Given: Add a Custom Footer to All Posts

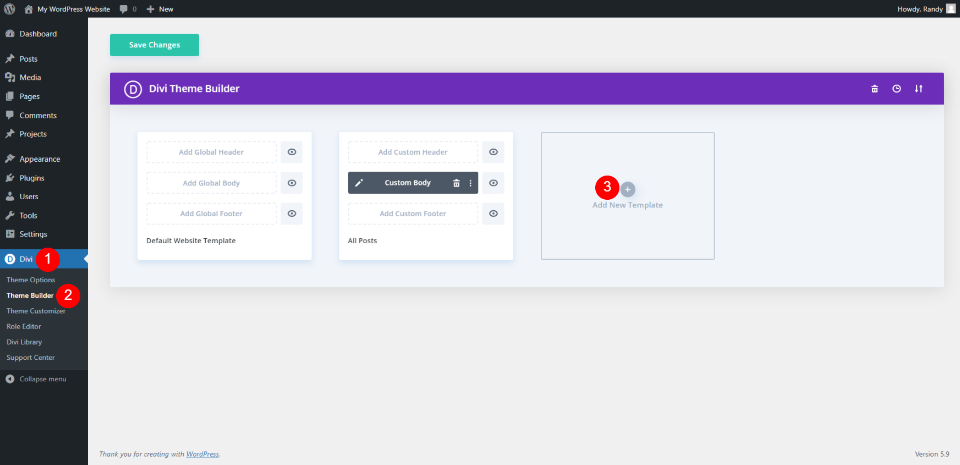Looking at the screenshot, I should [x=413, y=214].
